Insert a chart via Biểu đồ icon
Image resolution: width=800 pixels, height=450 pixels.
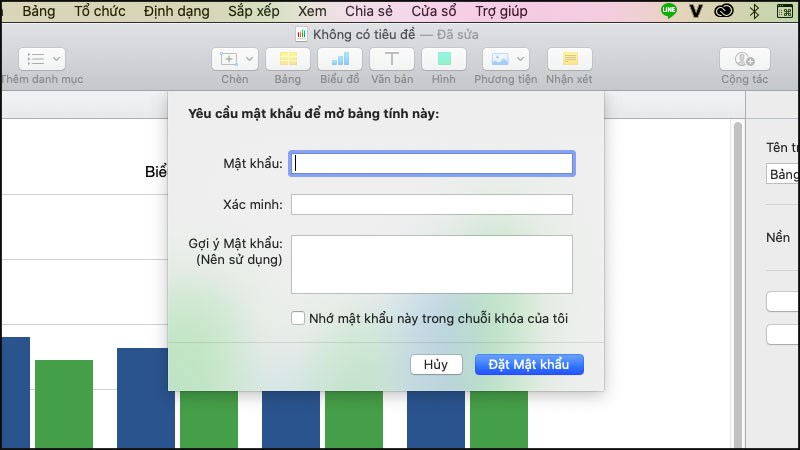click(x=340, y=59)
